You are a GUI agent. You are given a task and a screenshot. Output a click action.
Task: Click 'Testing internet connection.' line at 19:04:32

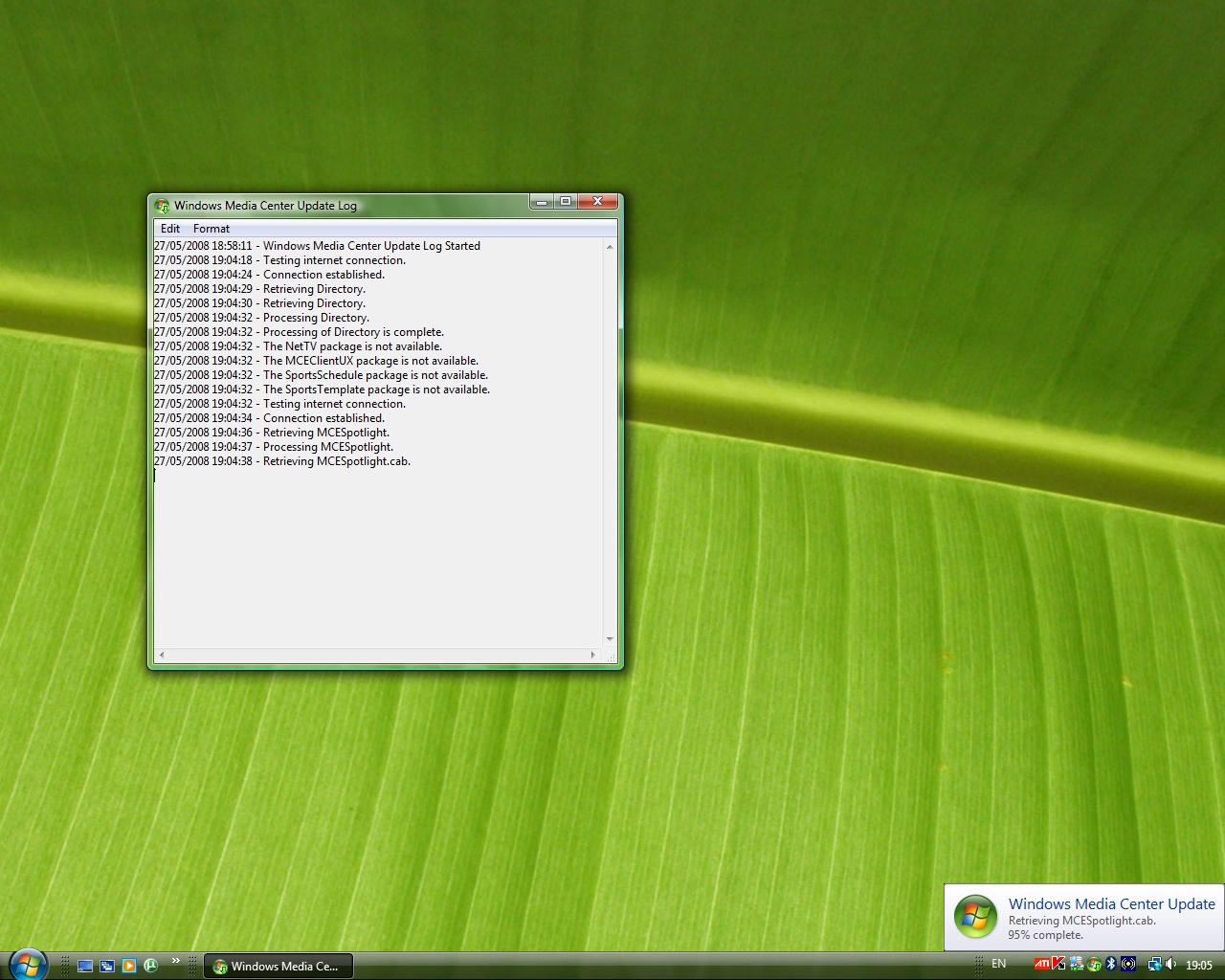[x=279, y=404]
